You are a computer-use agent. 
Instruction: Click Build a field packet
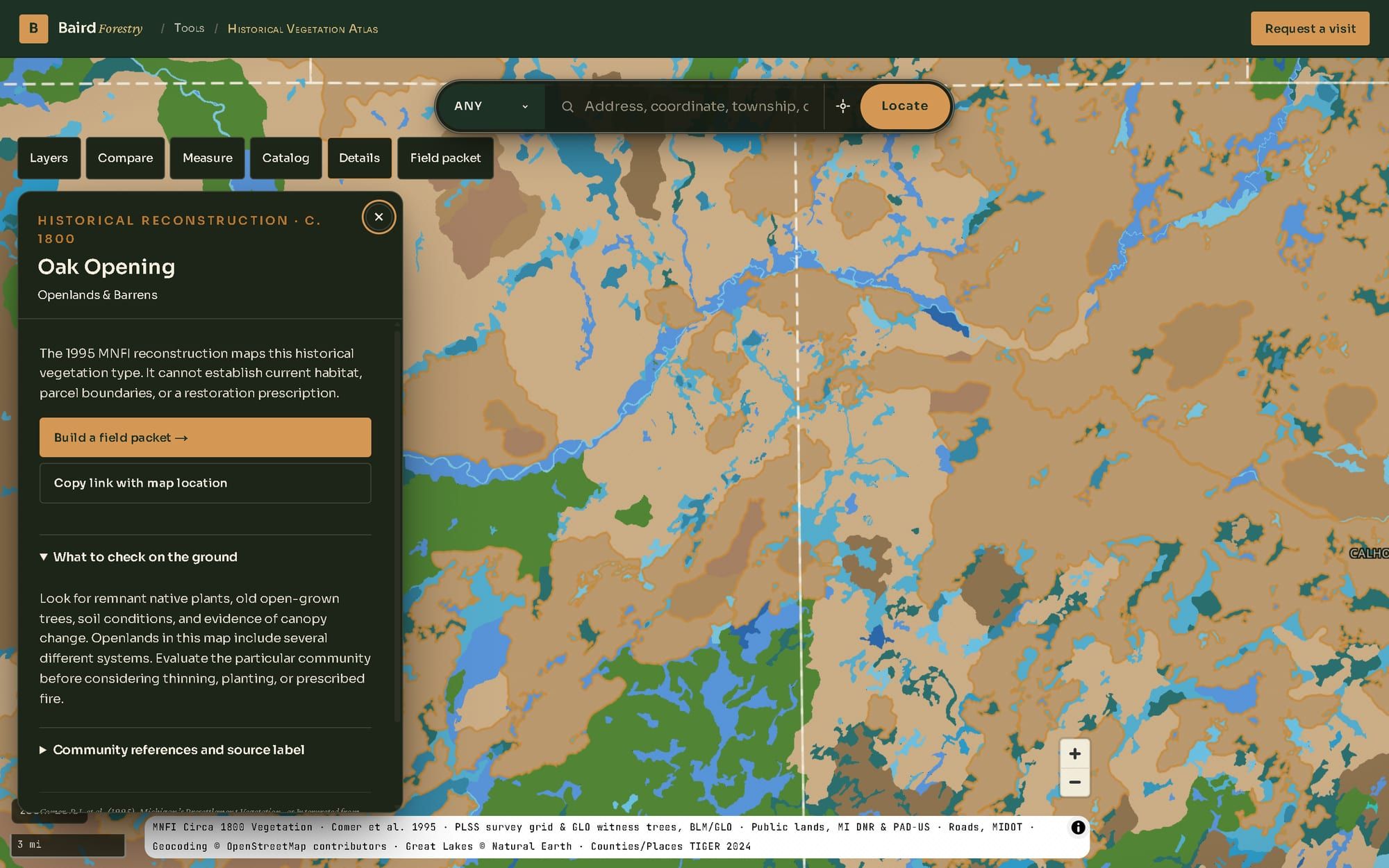(205, 437)
